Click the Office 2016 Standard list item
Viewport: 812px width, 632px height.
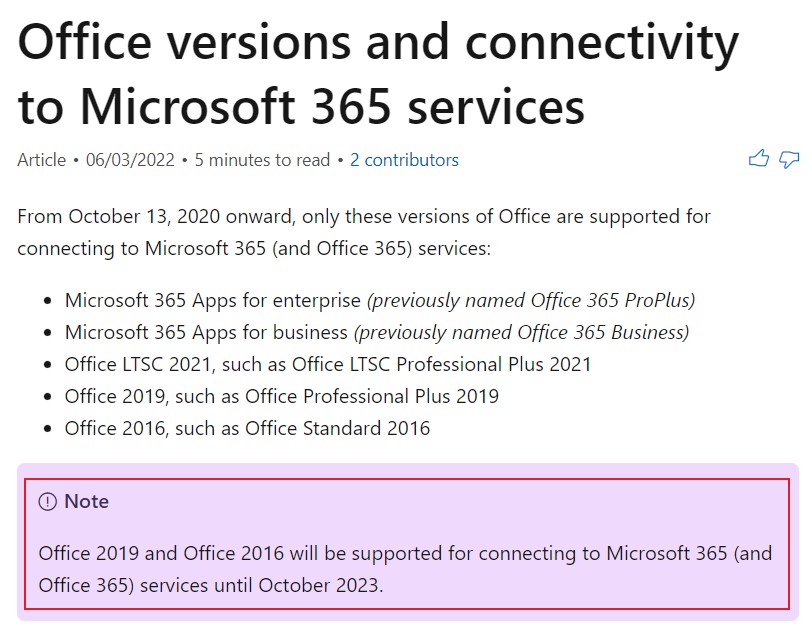tap(247, 428)
